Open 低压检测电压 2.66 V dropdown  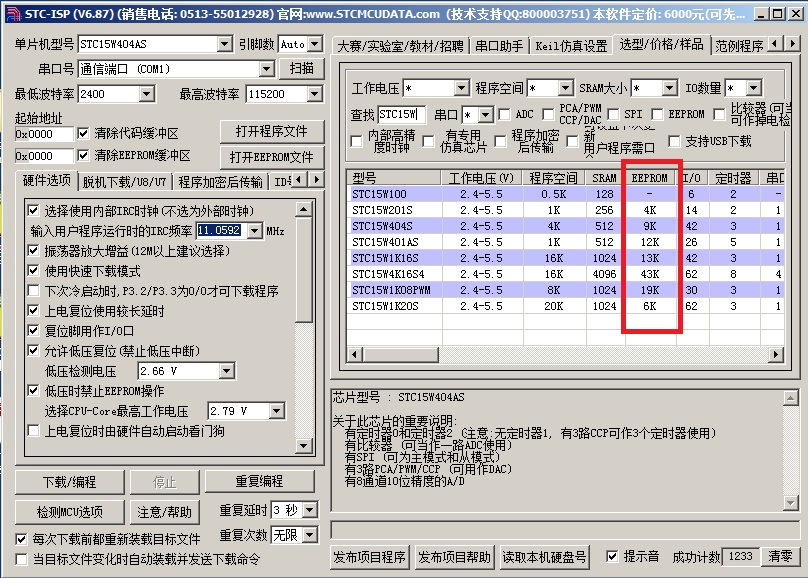tap(226, 371)
